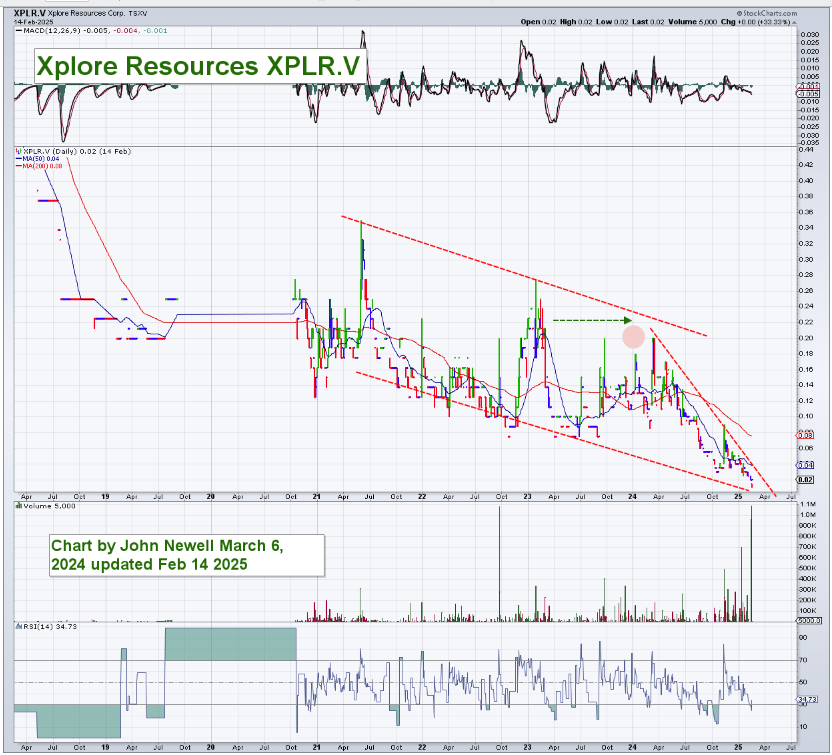The image size is (832, 755).
Task: Click the 5000.0 volume value tag
Action: tap(810, 620)
